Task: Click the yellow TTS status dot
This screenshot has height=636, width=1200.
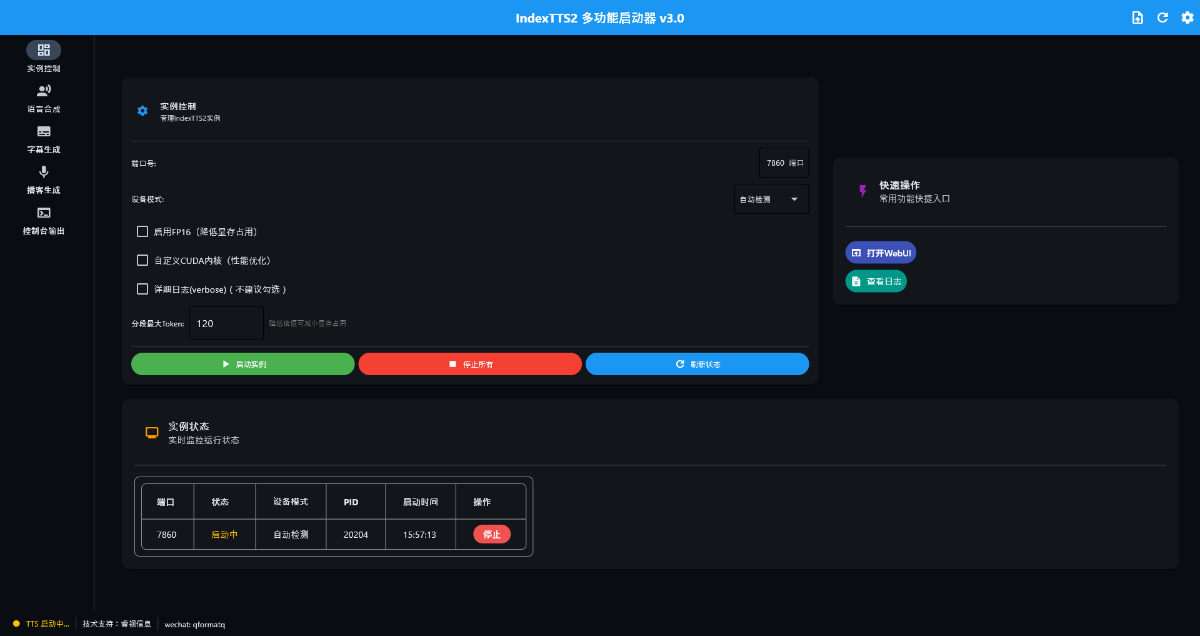Action: coord(16,624)
